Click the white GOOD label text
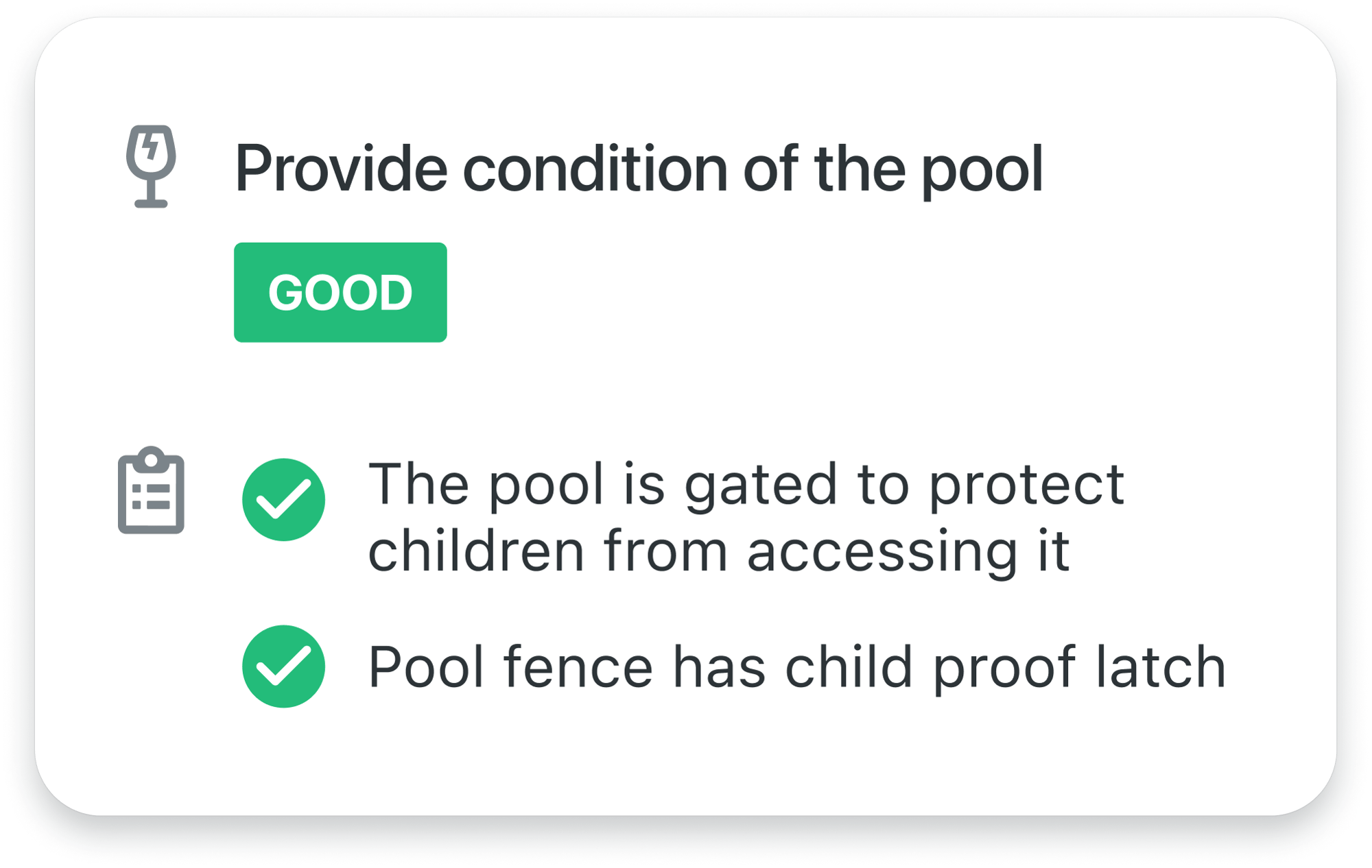This screenshot has width=1372, height=868. point(340,293)
